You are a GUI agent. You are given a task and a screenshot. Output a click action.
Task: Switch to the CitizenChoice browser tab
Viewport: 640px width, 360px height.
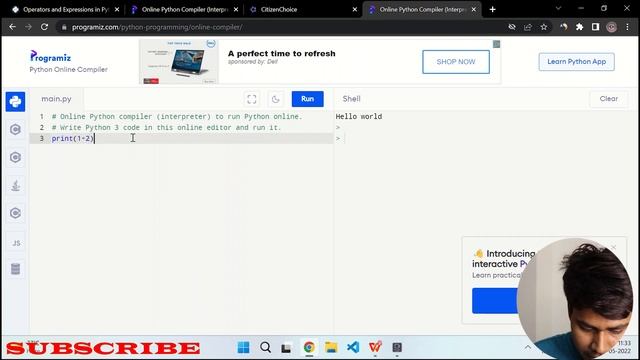pos(303,9)
